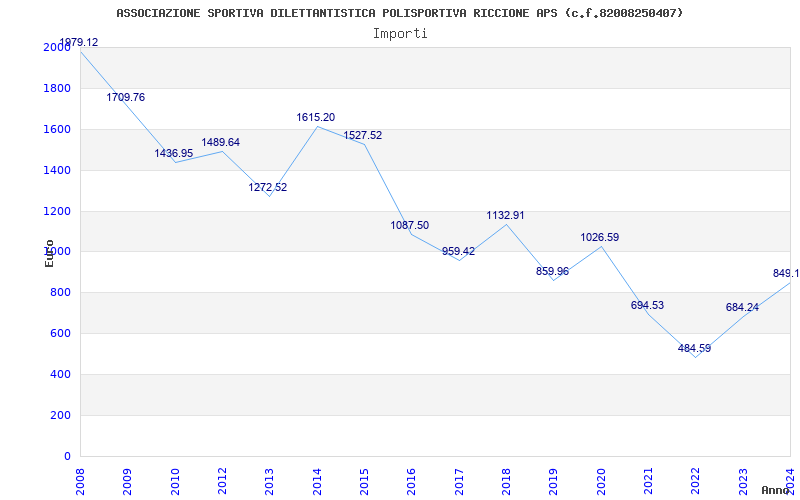The image size is (800, 500).
Task: Select year 2012 on the x-axis
Action: click(222, 481)
